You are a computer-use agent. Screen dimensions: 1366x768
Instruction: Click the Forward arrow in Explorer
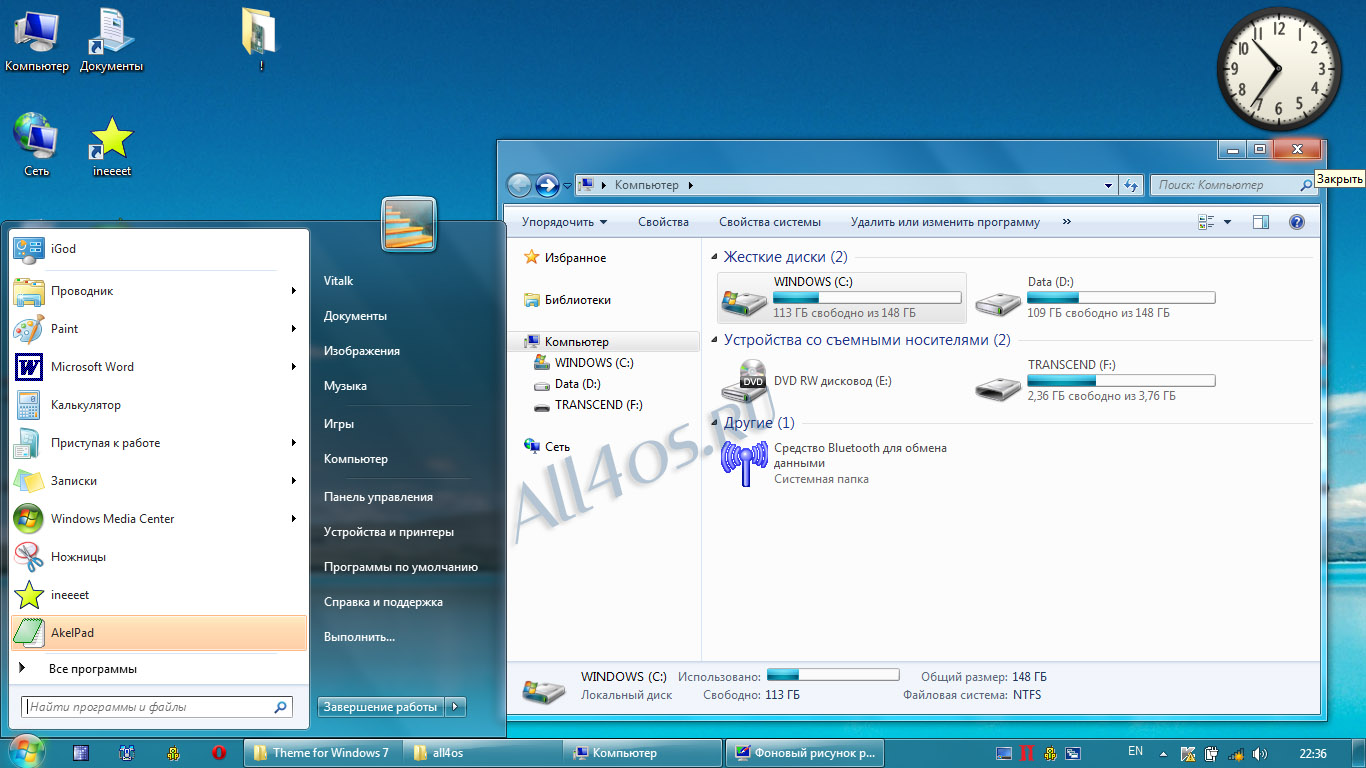(x=547, y=185)
